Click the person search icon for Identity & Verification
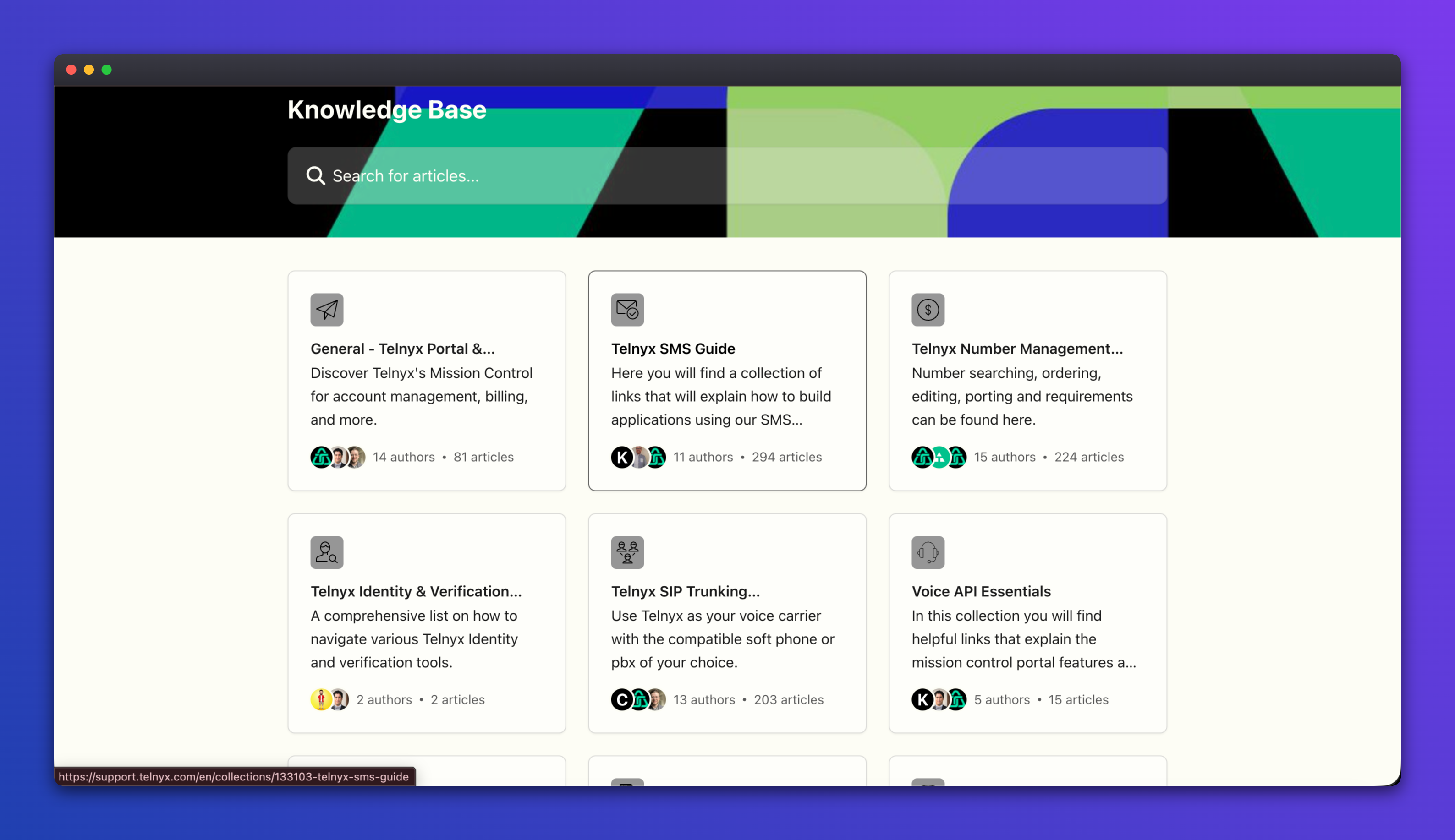The height and width of the screenshot is (840, 1455). [327, 552]
